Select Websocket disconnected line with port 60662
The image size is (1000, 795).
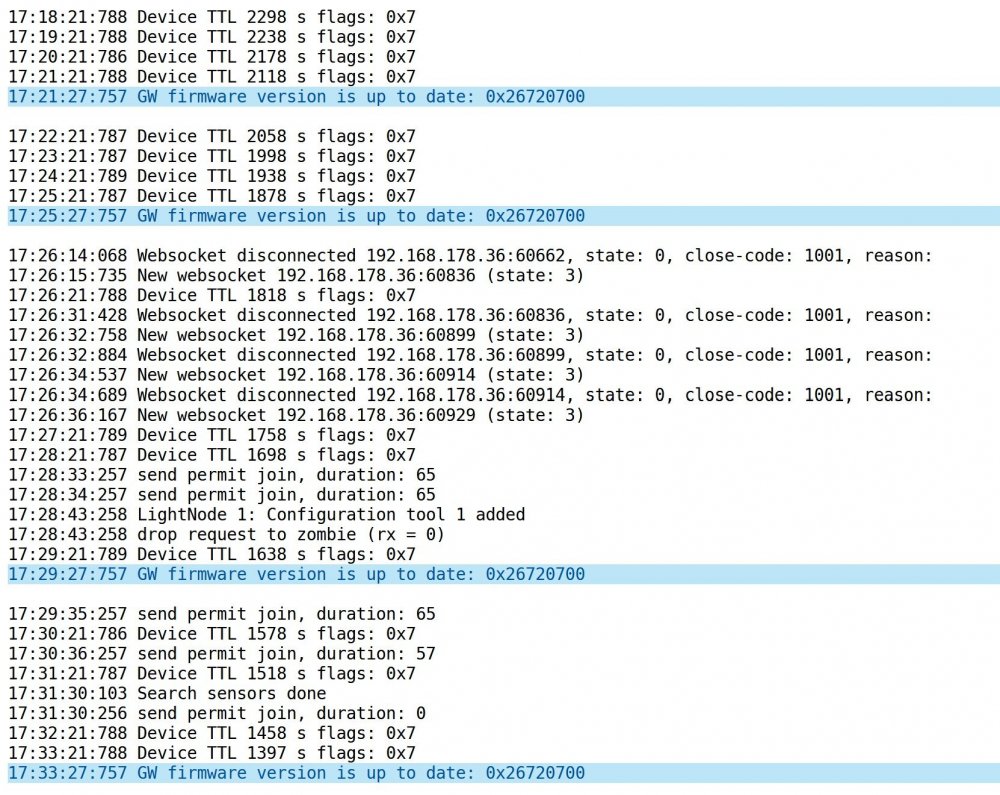470,256
